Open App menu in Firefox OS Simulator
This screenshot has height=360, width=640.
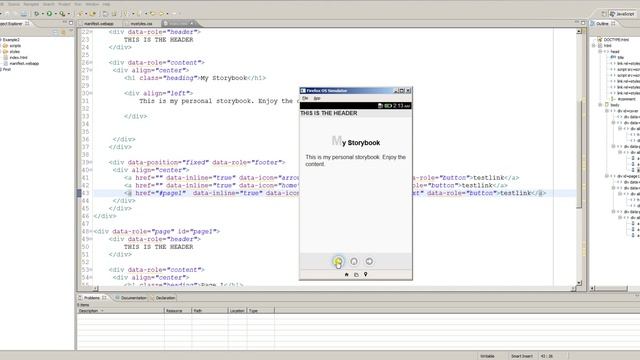click(317, 98)
